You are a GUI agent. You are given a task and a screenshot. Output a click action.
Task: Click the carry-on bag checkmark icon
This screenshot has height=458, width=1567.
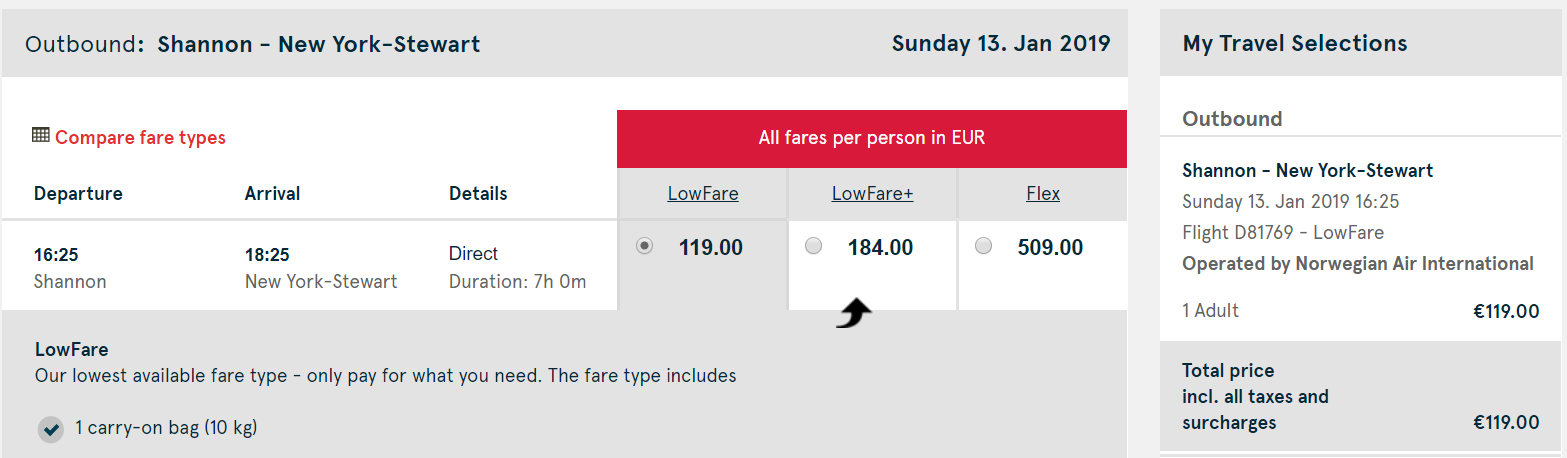coord(50,429)
